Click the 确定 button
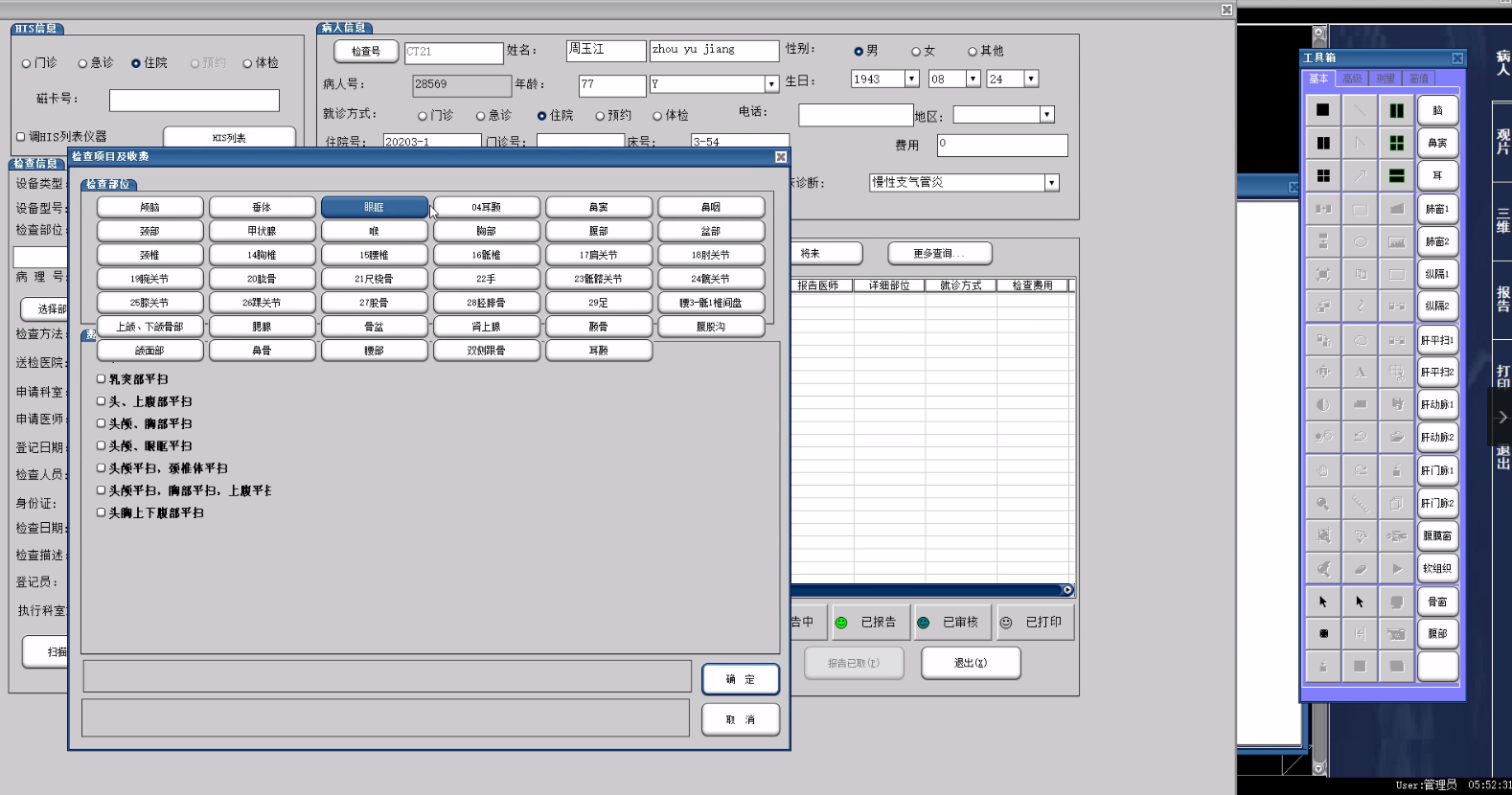Screen dimensions: 1512x795 [x=740, y=679]
